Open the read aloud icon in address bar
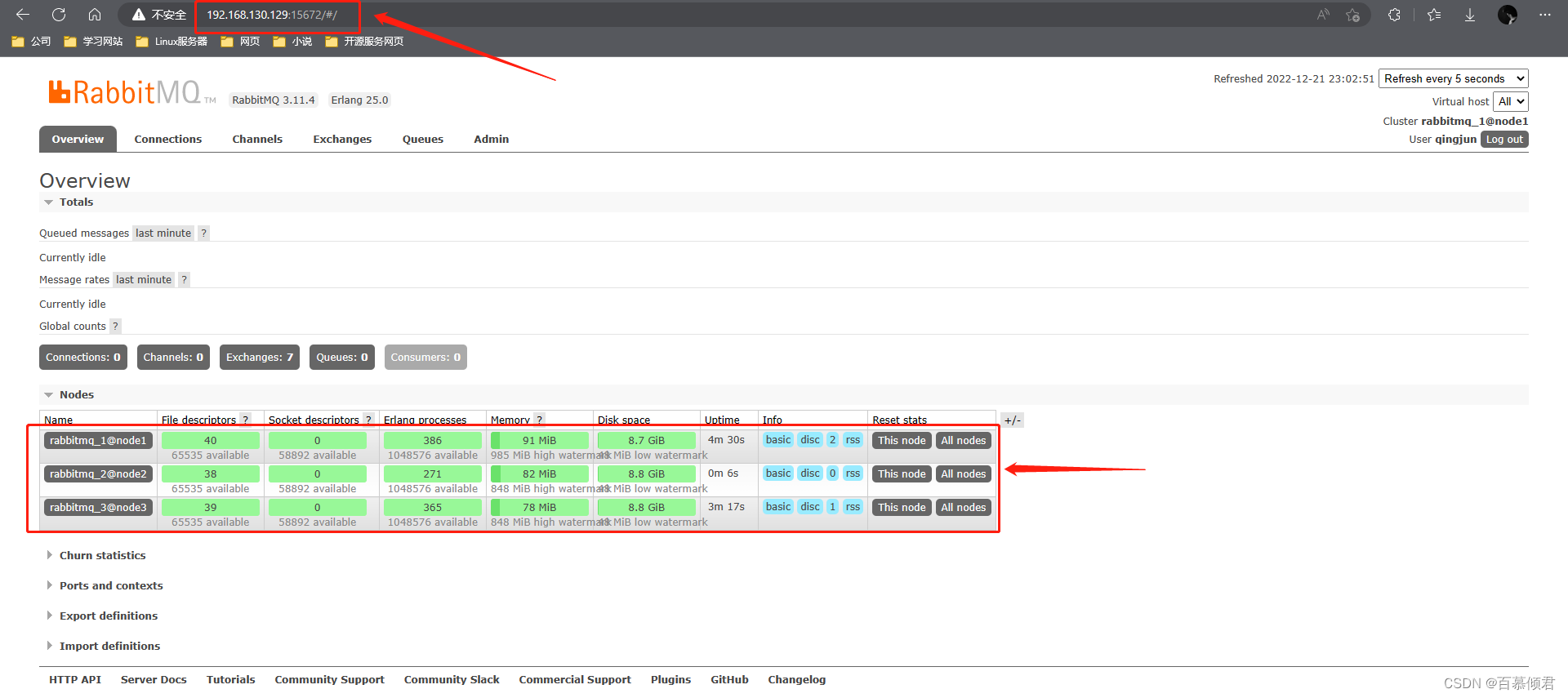The height and width of the screenshot is (698, 1568). click(x=1323, y=15)
